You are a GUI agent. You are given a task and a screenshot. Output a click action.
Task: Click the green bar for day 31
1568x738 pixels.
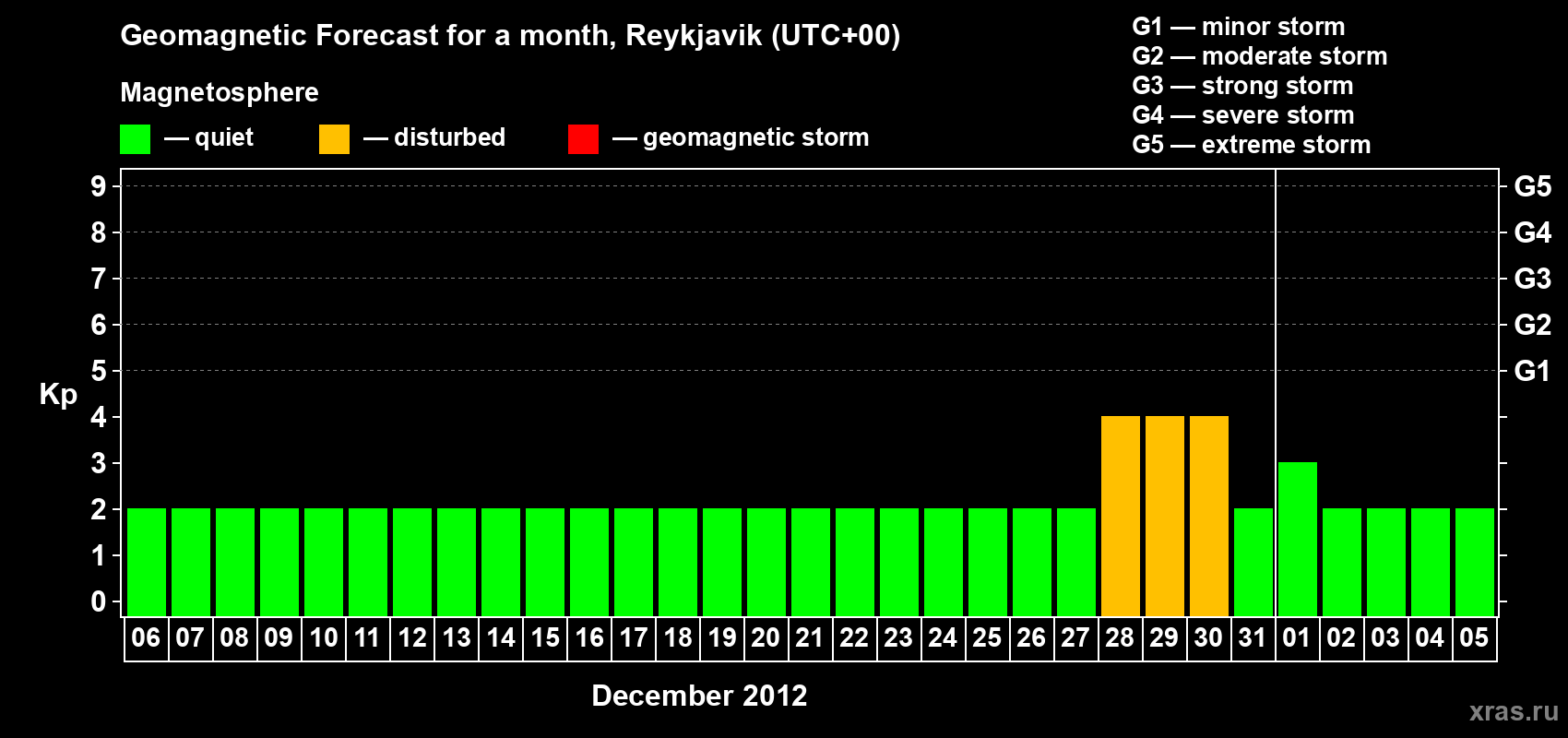point(1253,562)
